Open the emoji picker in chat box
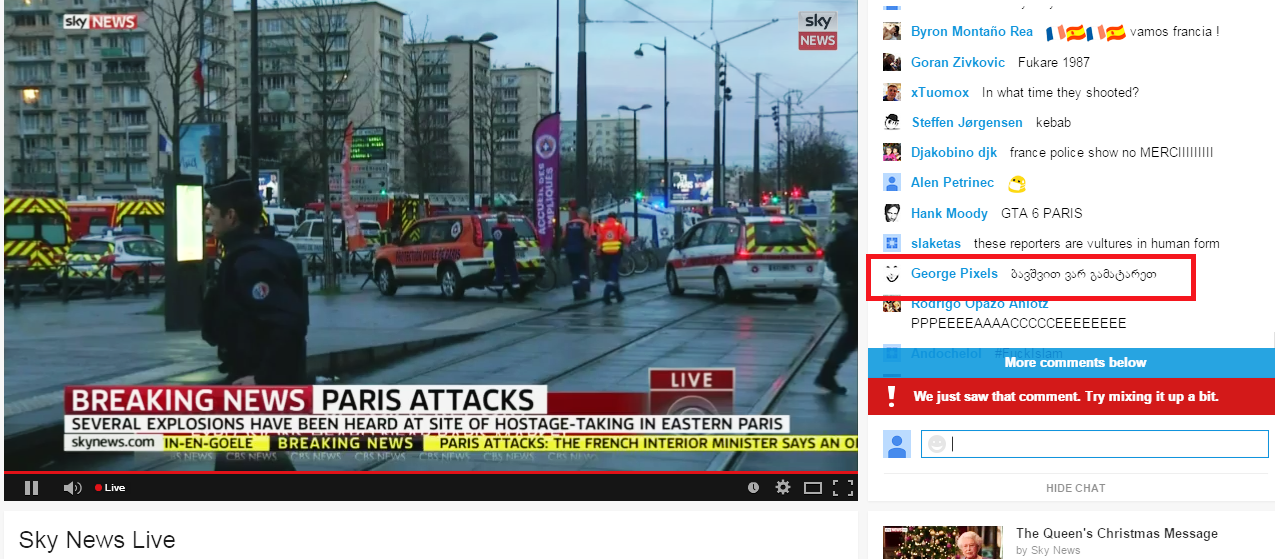The width and height of the screenshot is (1275, 559). [936, 444]
